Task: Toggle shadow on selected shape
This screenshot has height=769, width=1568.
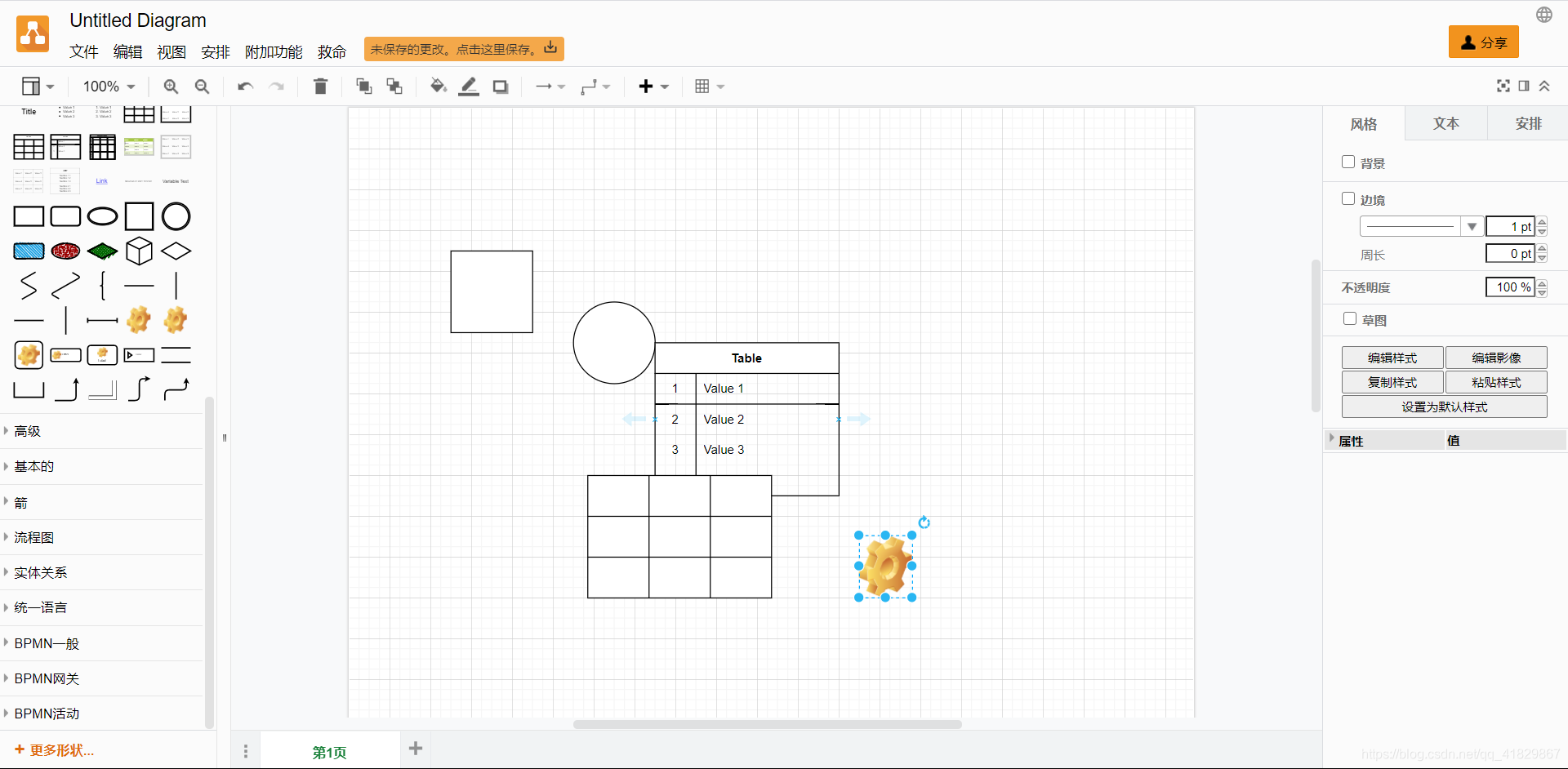Action: (x=501, y=87)
